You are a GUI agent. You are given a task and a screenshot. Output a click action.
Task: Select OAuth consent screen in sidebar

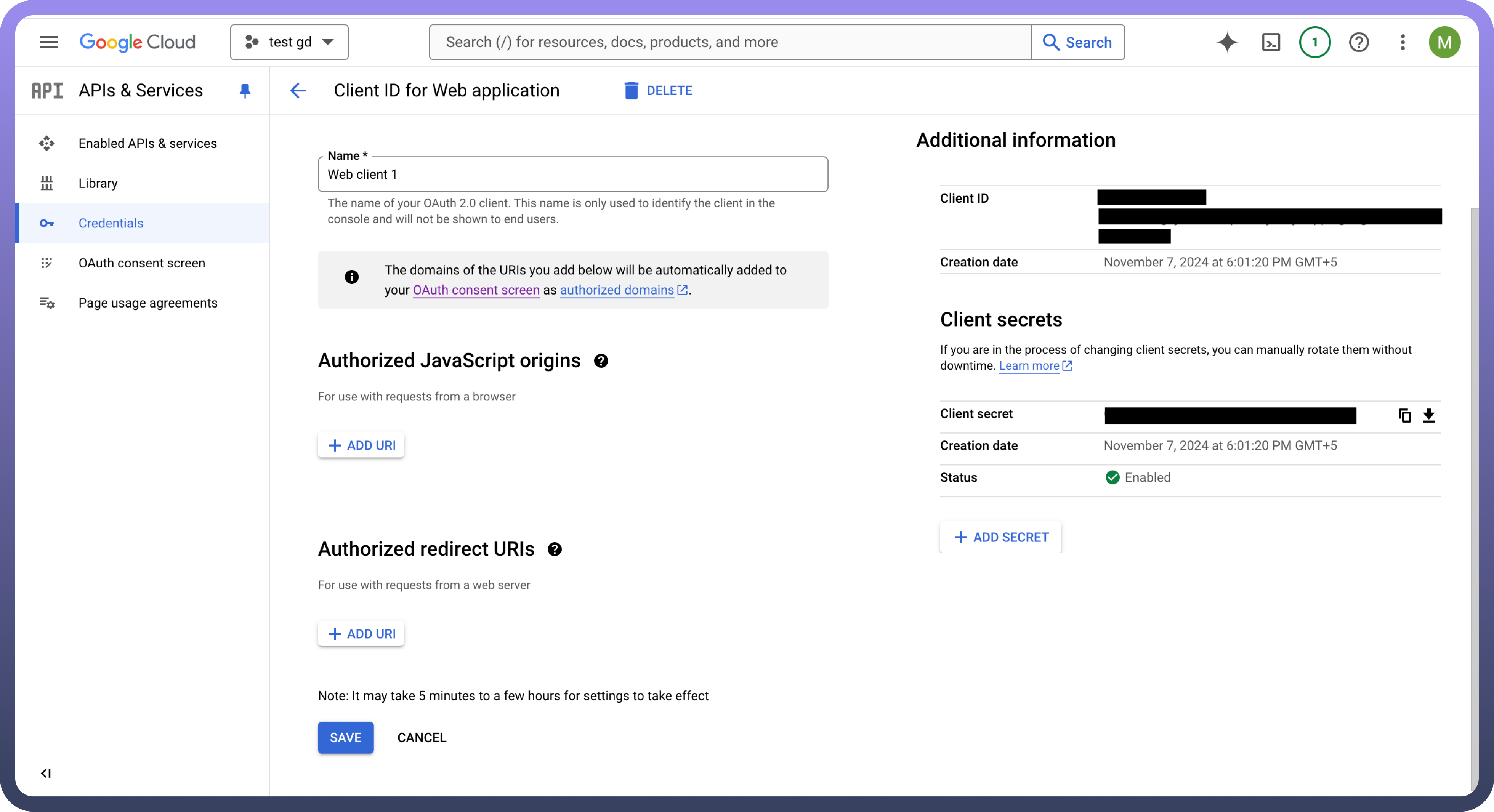tap(141, 263)
